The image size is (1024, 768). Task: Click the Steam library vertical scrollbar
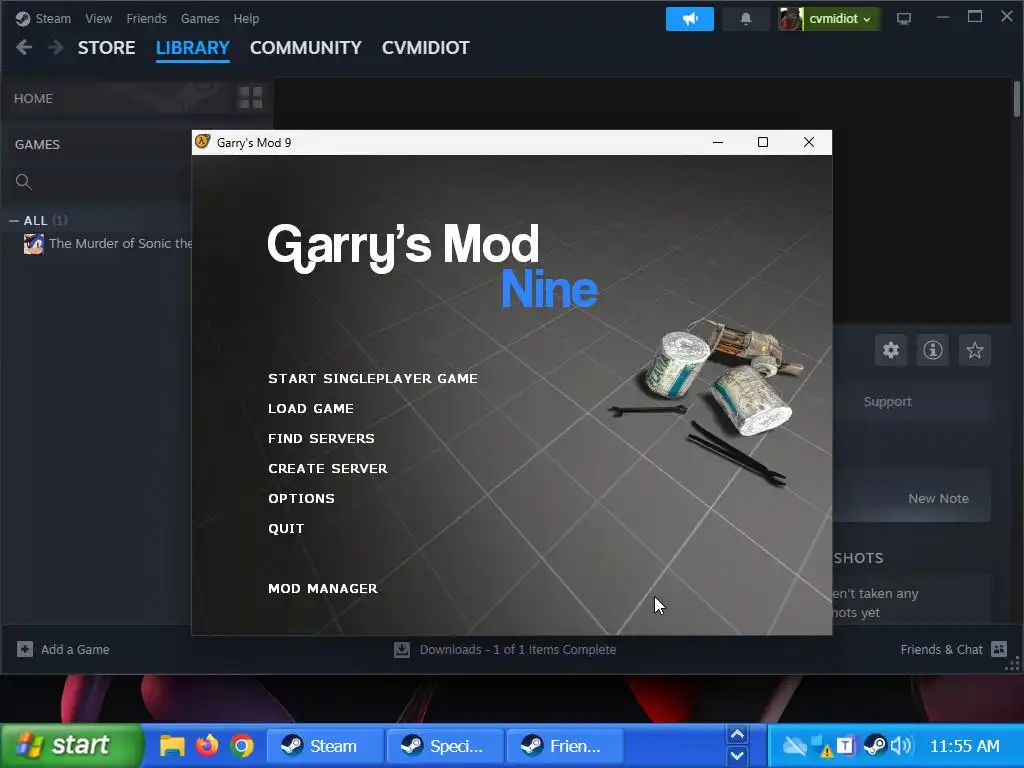(1017, 99)
